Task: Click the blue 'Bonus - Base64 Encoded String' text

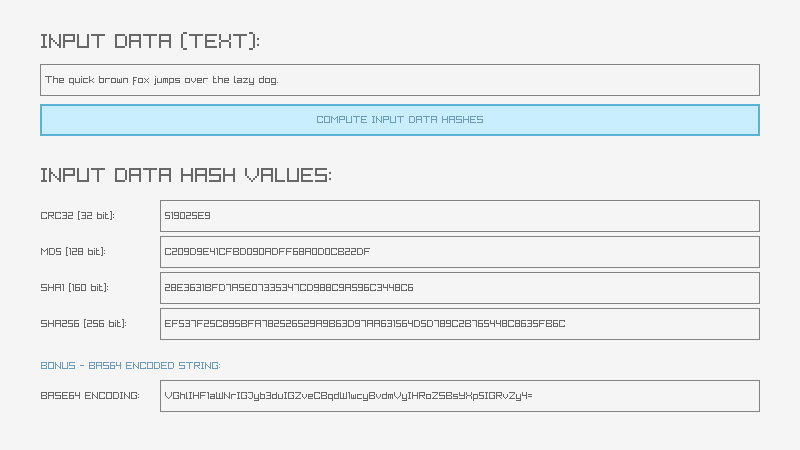Action: [x=130, y=366]
